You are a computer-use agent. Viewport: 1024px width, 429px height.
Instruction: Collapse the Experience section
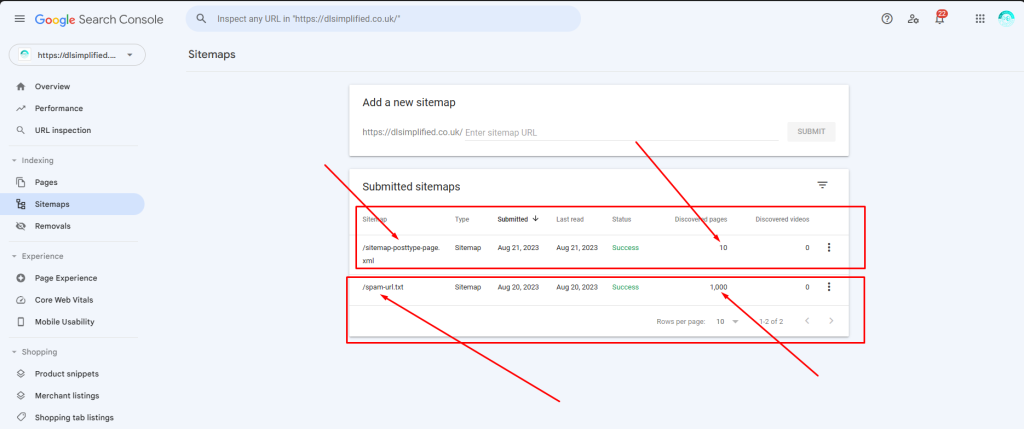[14, 256]
